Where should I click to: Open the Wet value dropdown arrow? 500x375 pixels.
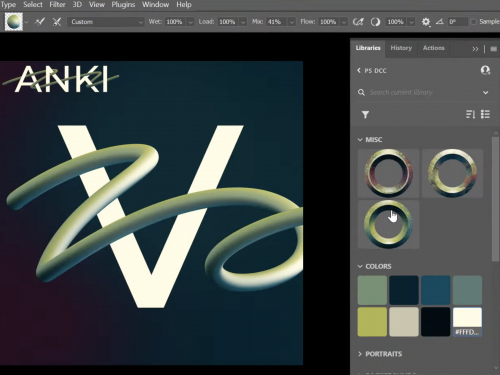coord(190,22)
